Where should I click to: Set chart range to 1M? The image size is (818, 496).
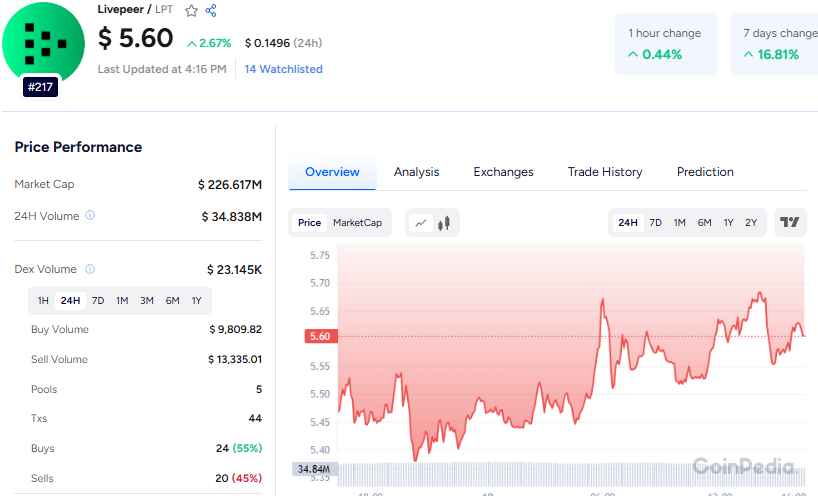point(679,223)
